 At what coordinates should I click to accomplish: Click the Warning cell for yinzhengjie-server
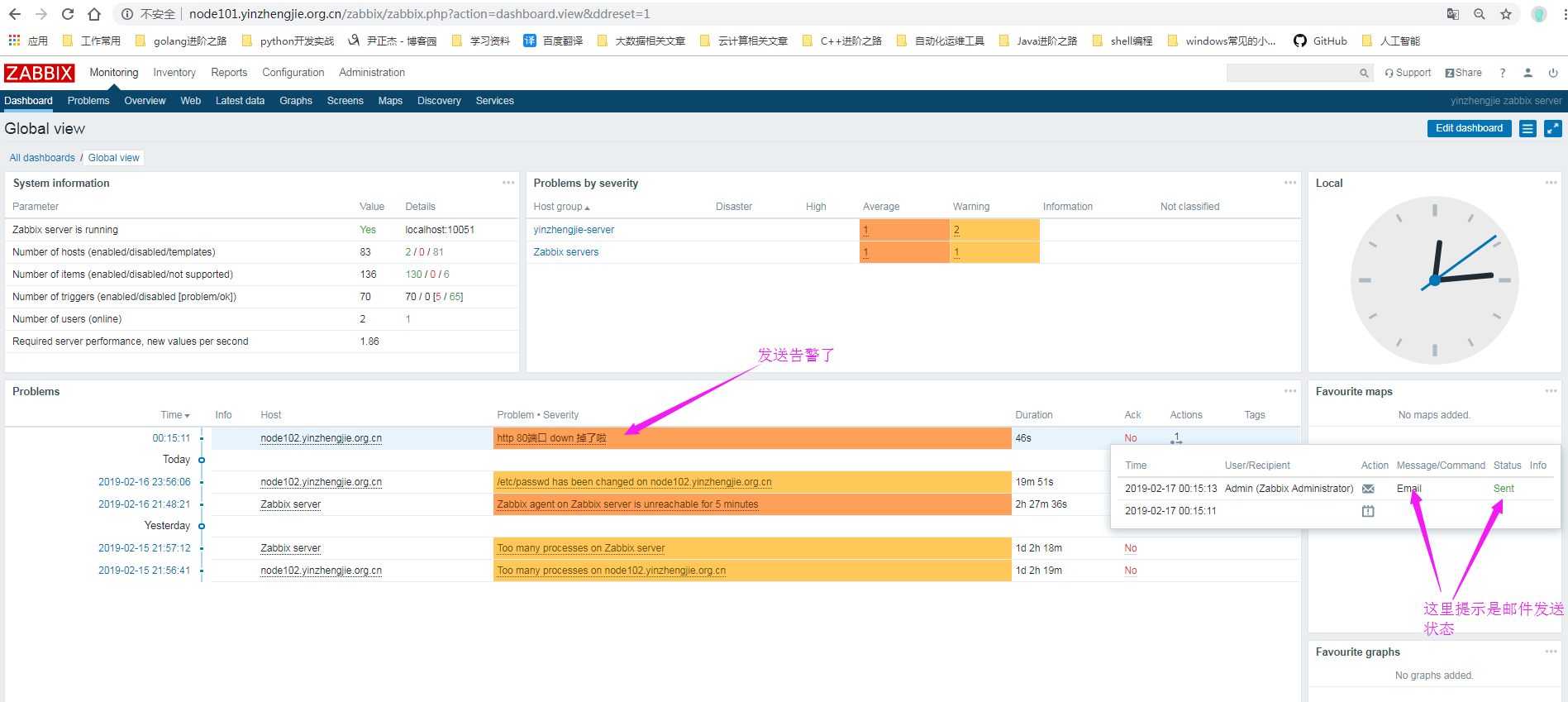[994, 230]
